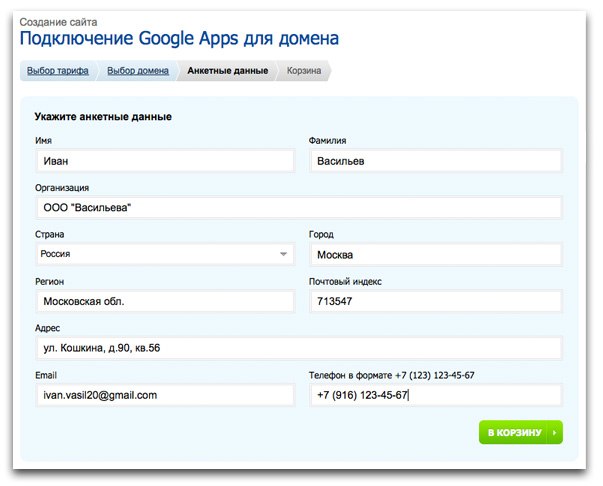The image size is (603, 486).
Task: Click the Подключение Google Apps для домена heading
Action: pos(179,39)
